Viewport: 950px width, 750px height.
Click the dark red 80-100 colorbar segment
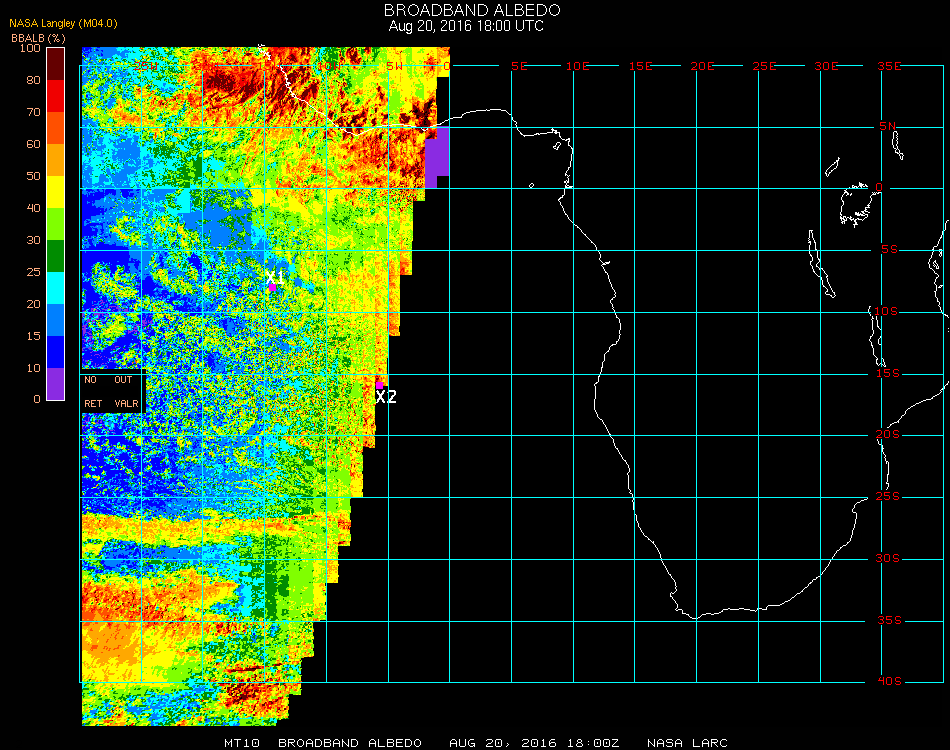[x=56, y=64]
